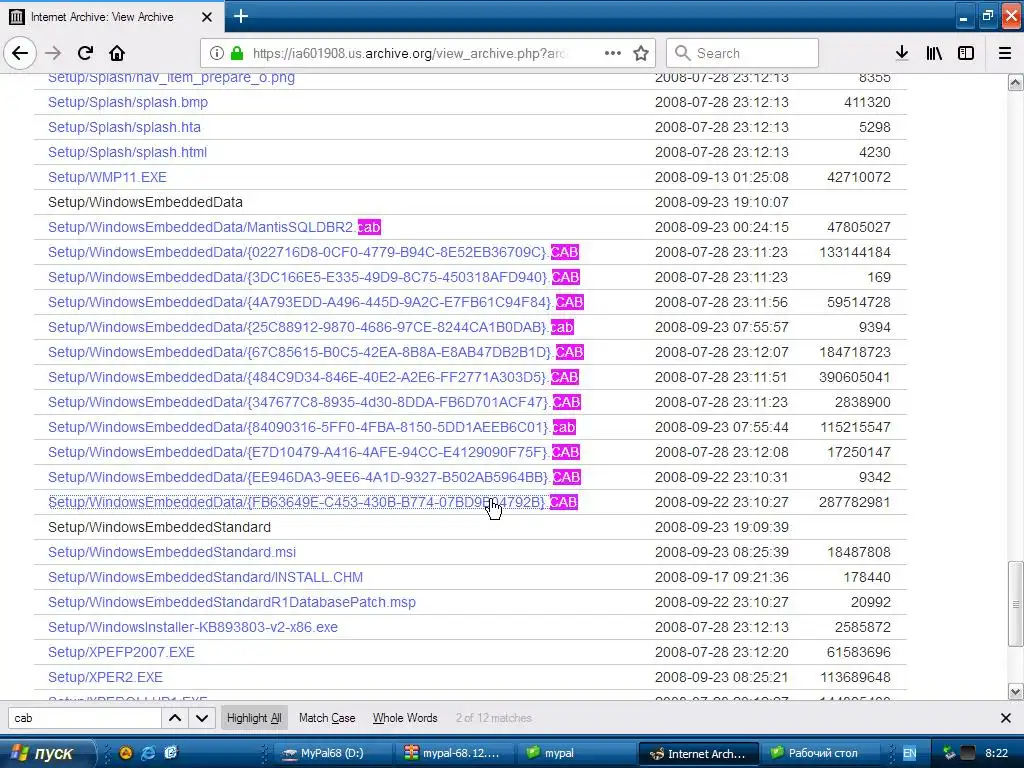Launch Internet Explorer from quick launch
This screenshot has height=768, width=1024.
tap(148, 753)
